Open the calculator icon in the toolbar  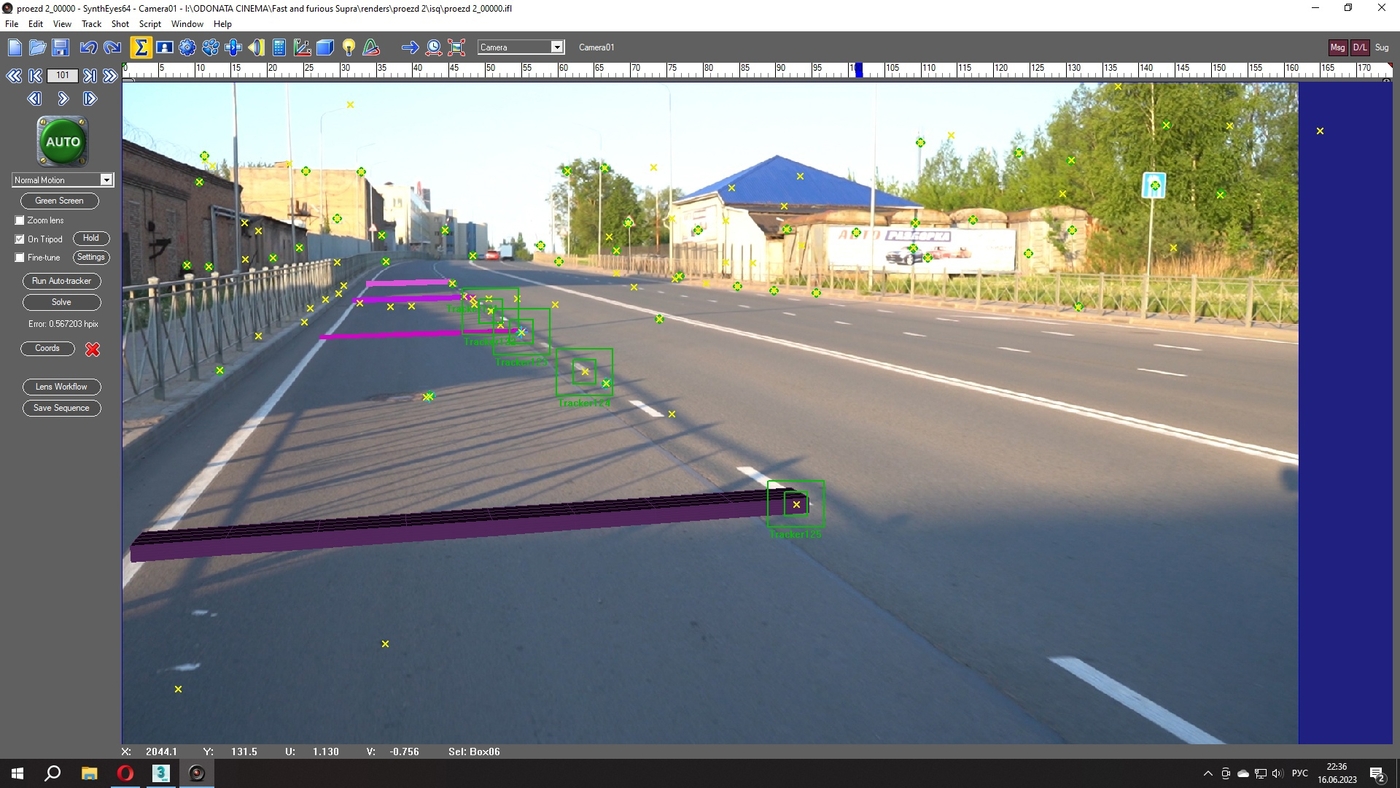point(279,47)
